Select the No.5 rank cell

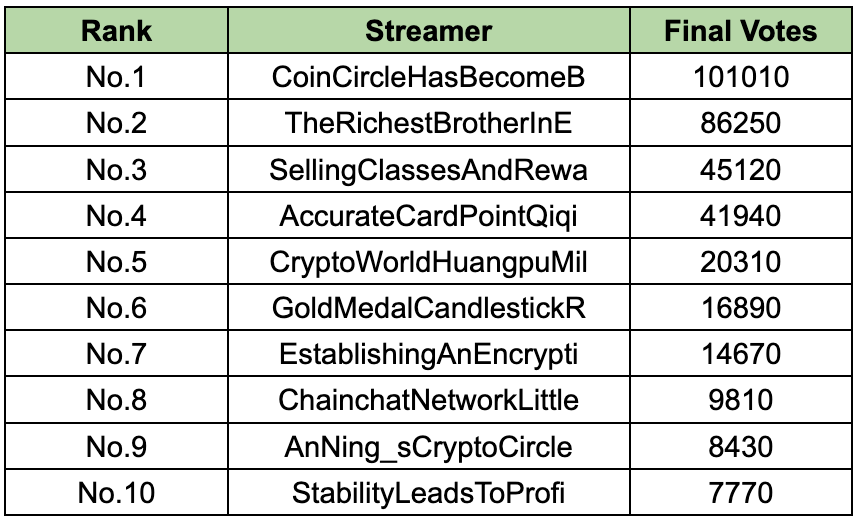pyautogui.click(x=116, y=262)
